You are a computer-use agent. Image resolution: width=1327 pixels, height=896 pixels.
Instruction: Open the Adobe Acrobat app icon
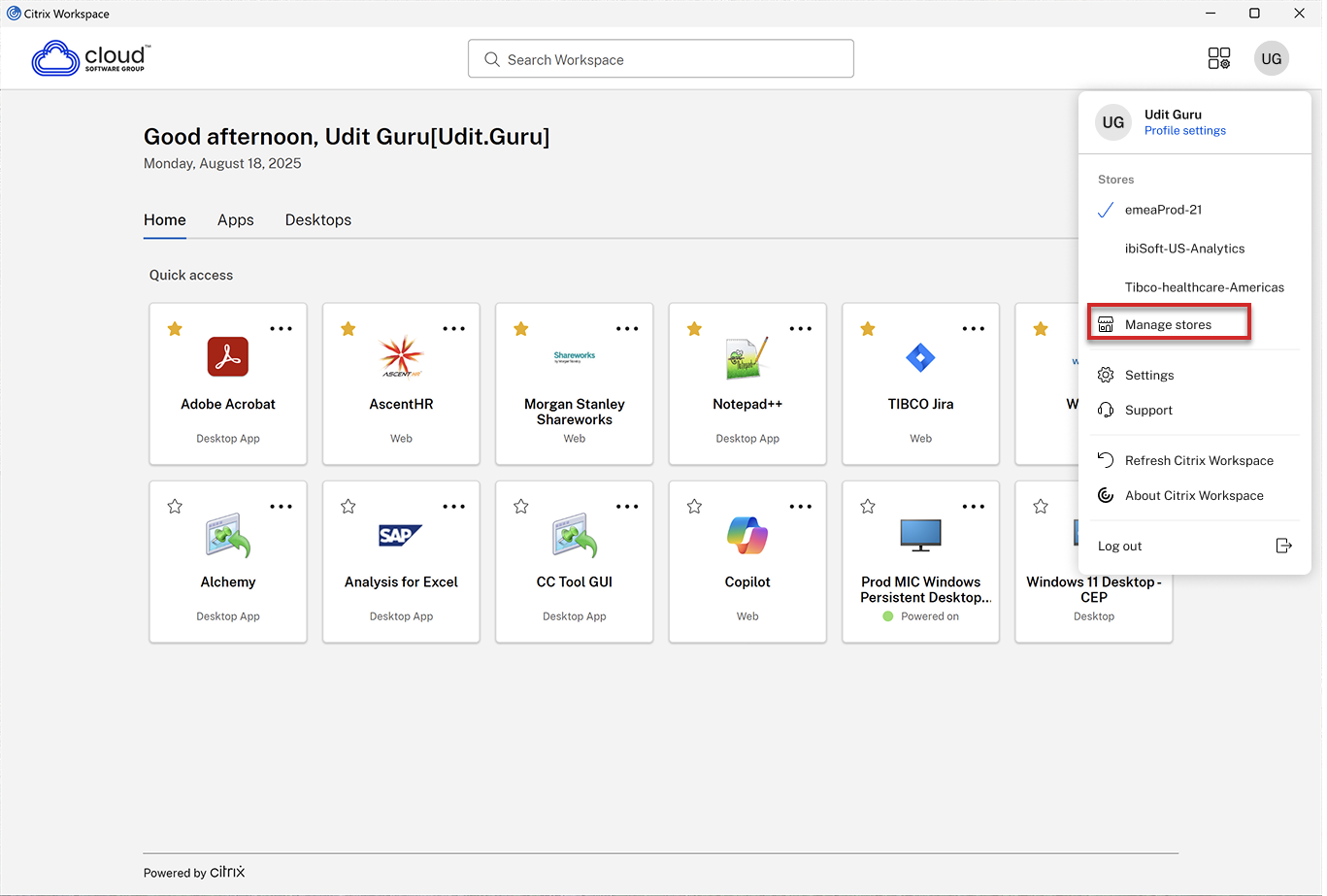(x=228, y=357)
